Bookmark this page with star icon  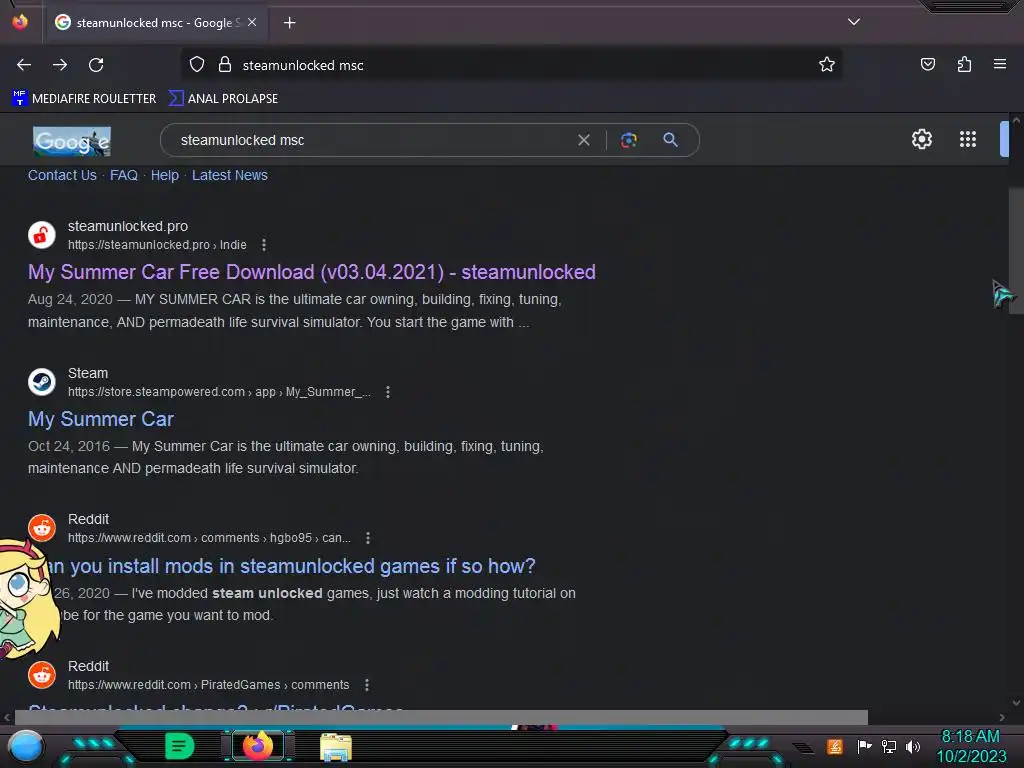point(827,65)
